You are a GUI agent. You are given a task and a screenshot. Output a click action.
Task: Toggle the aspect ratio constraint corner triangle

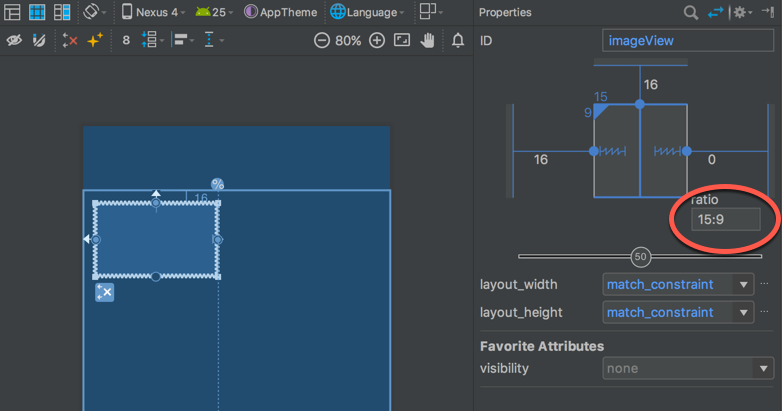click(x=600, y=111)
